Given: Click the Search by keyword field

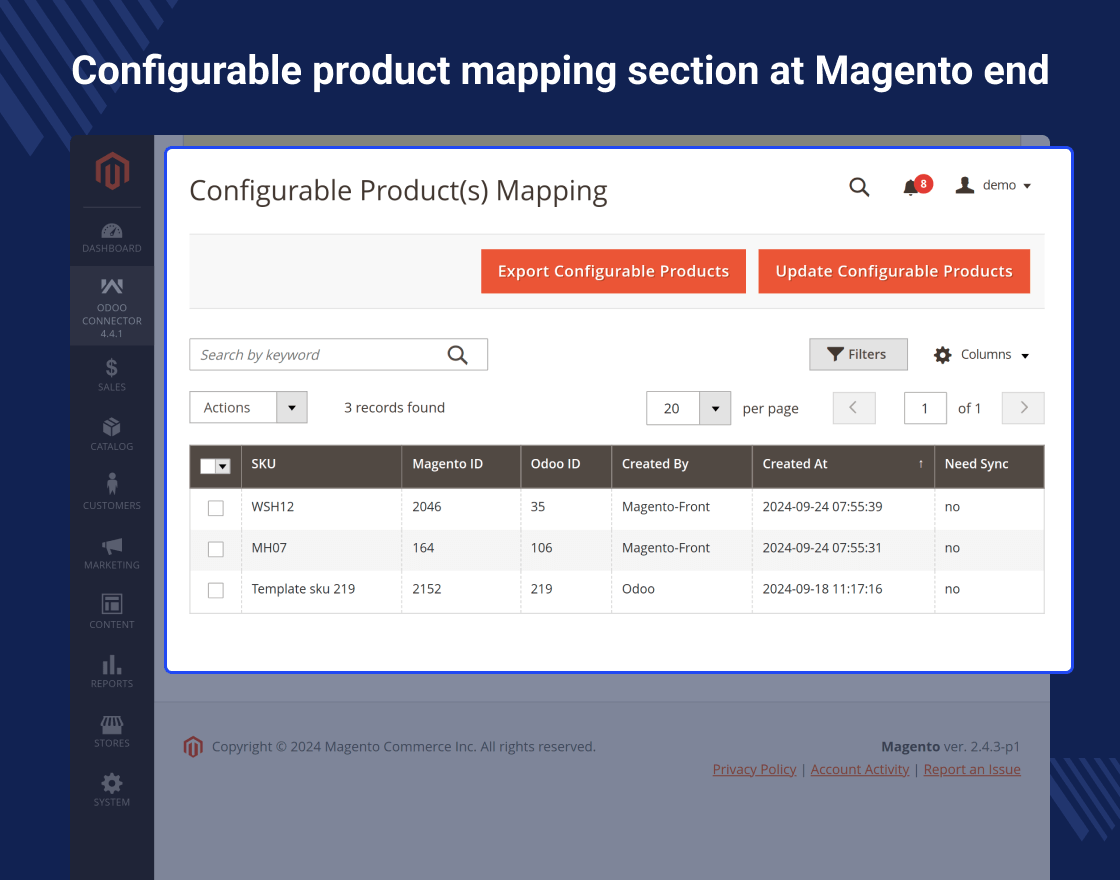Looking at the screenshot, I should pos(338,355).
